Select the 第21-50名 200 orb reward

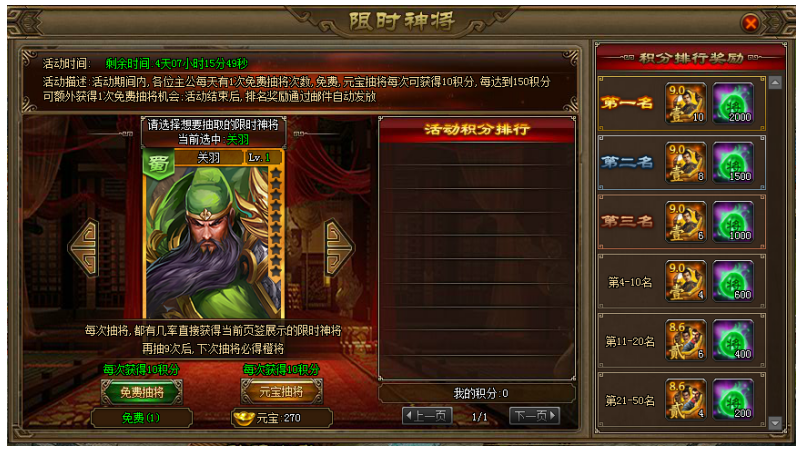pos(733,399)
